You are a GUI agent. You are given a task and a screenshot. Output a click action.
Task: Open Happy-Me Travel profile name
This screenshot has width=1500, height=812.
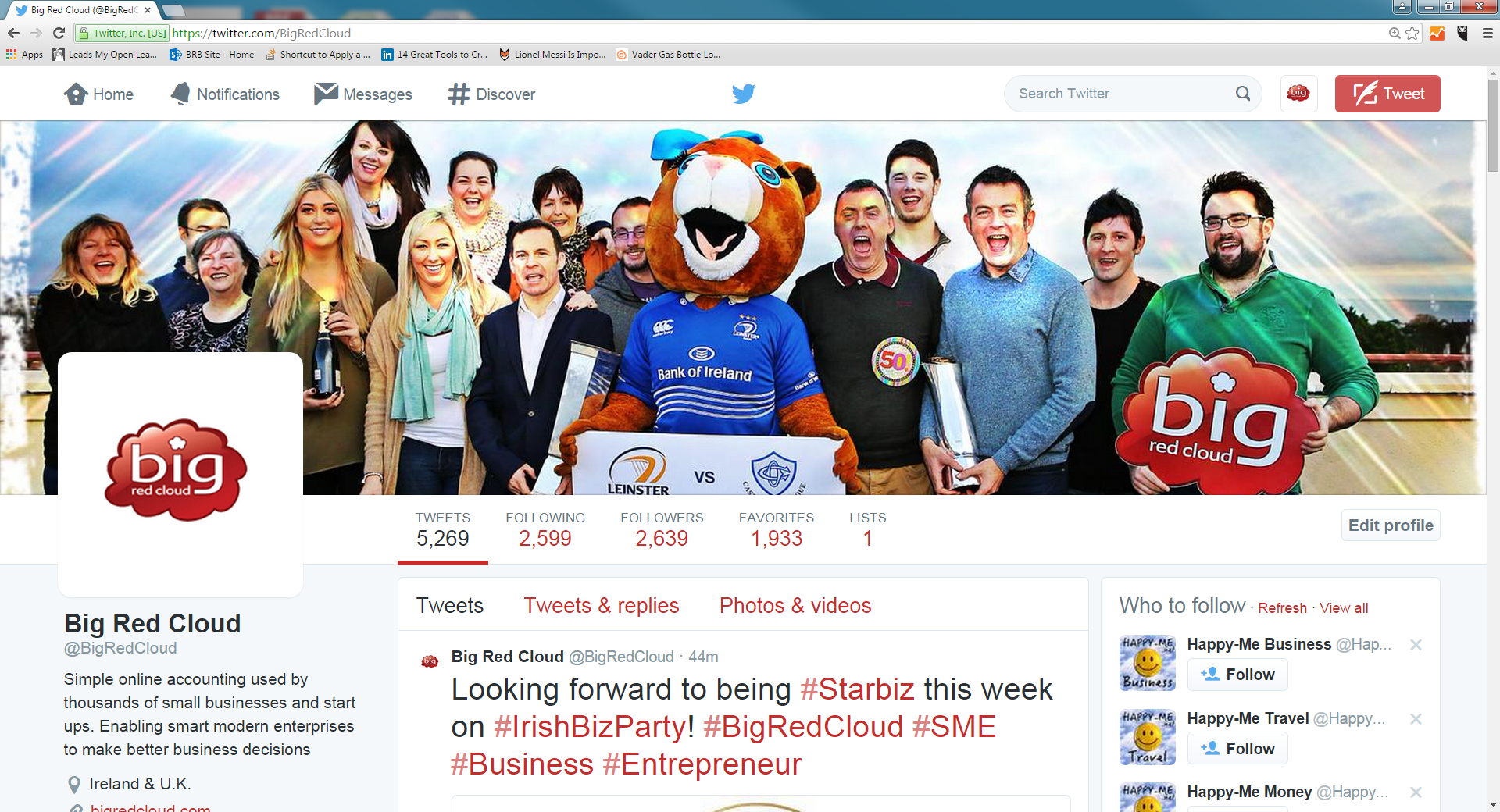(x=1248, y=718)
